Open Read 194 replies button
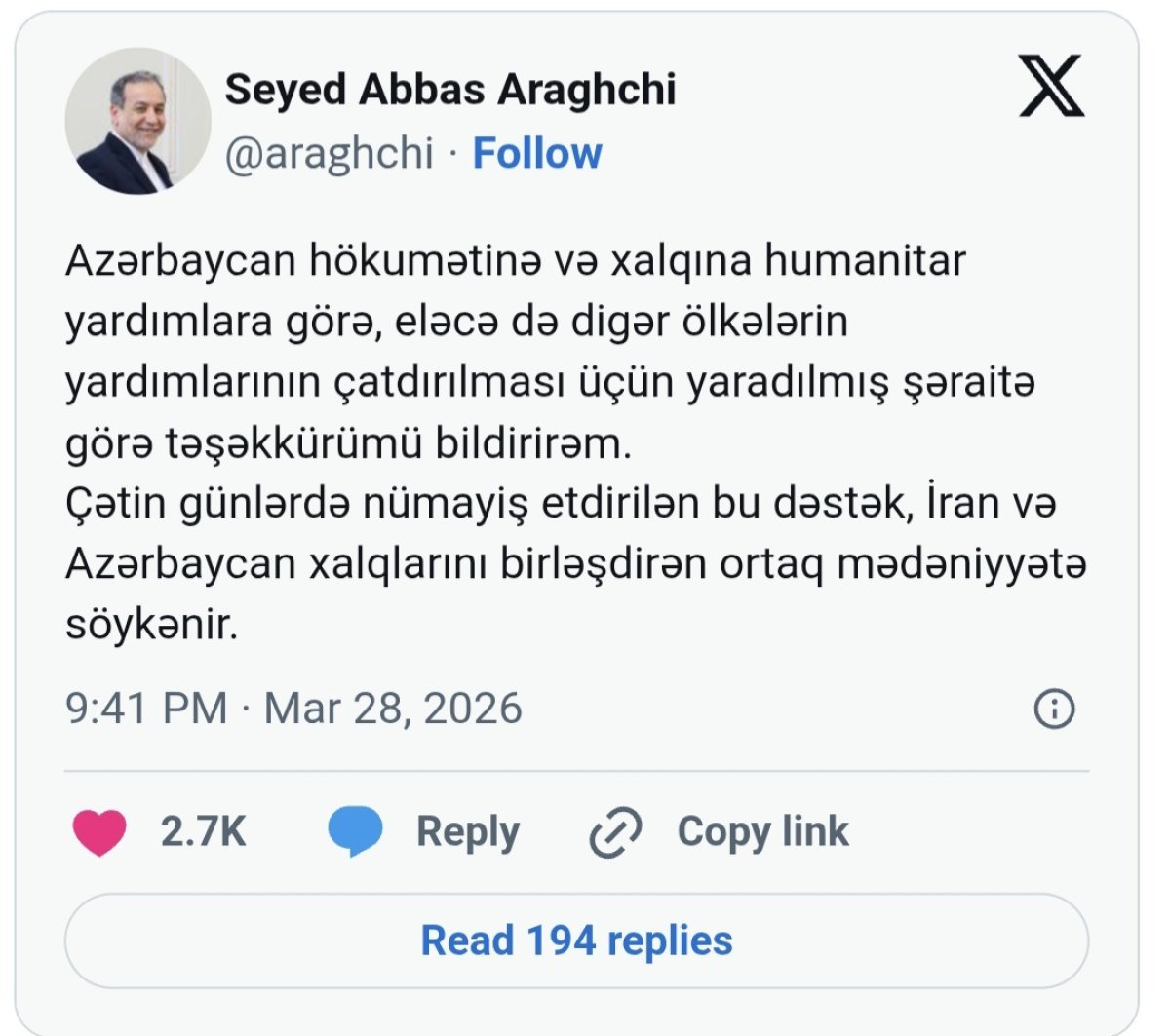1170x1036 pixels. [576, 940]
